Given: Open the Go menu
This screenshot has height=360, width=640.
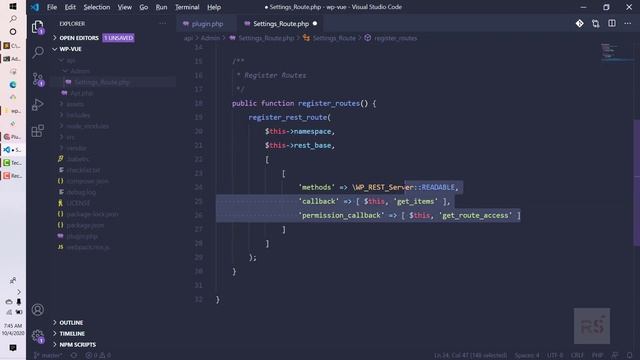Looking at the screenshot, I should (144, 7).
